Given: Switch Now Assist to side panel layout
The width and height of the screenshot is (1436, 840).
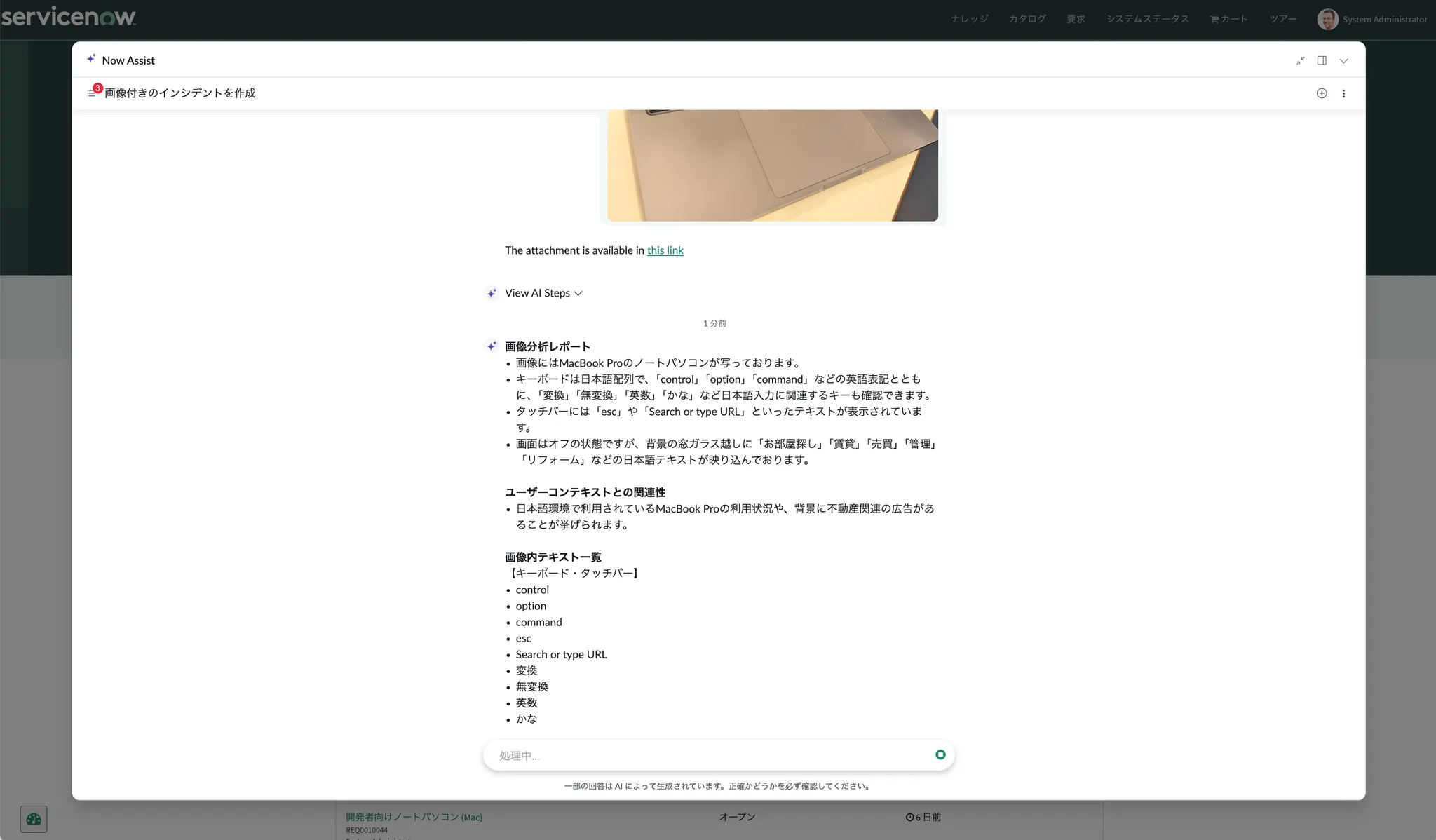Looking at the screenshot, I should [1322, 61].
